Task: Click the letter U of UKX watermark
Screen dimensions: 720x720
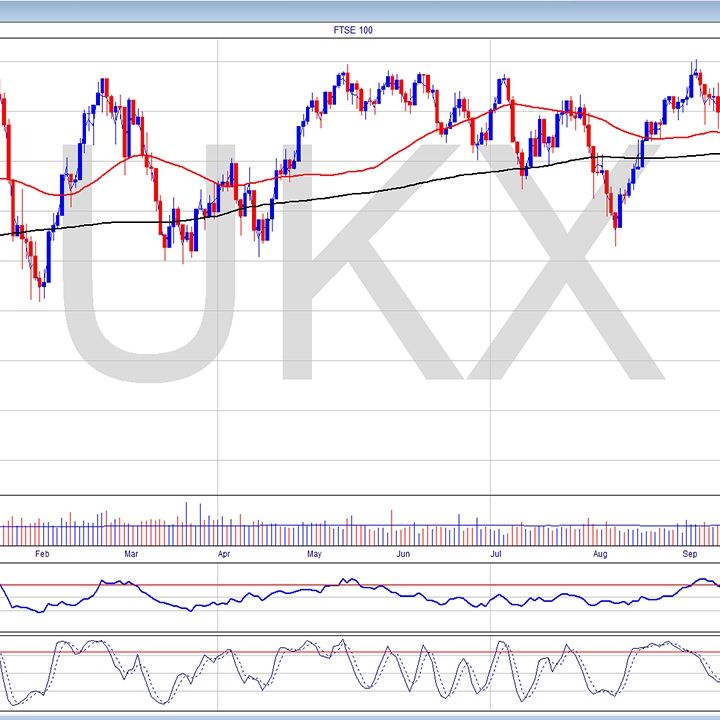Action: tap(150, 260)
